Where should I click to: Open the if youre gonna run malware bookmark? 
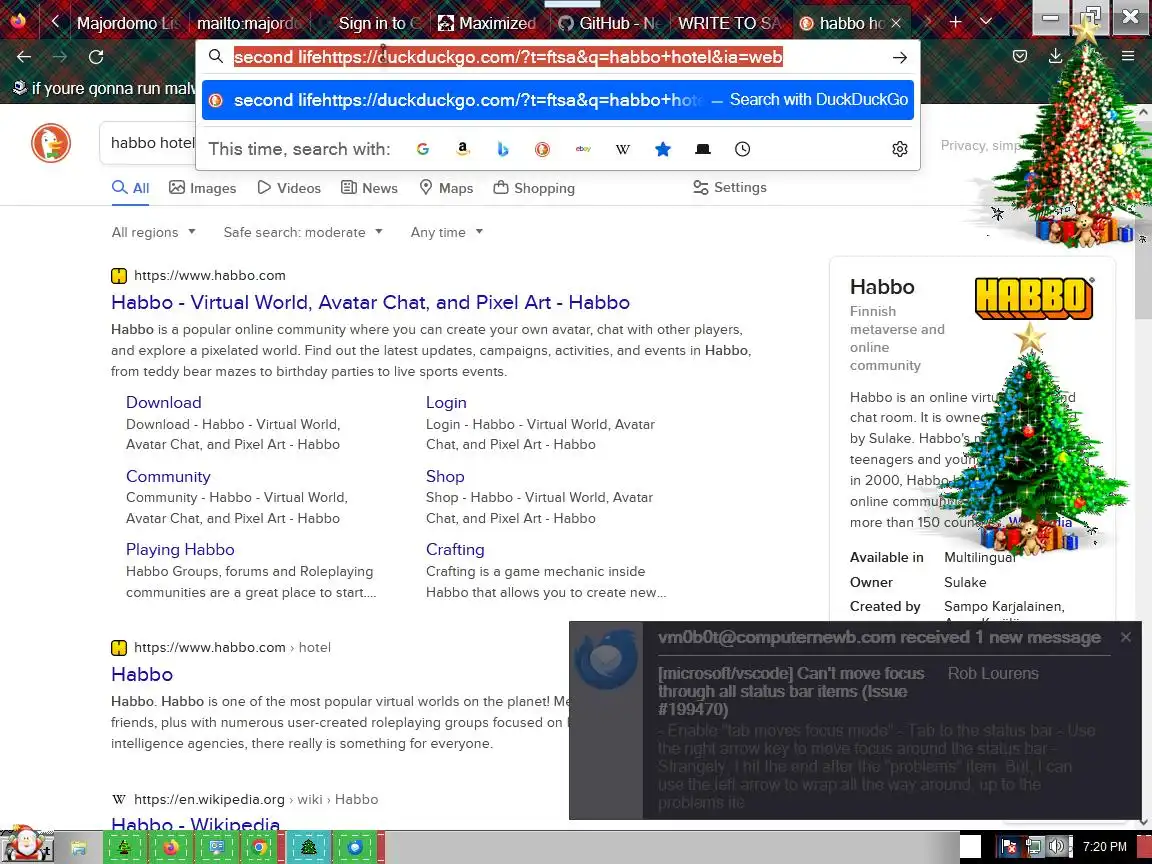tap(104, 89)
